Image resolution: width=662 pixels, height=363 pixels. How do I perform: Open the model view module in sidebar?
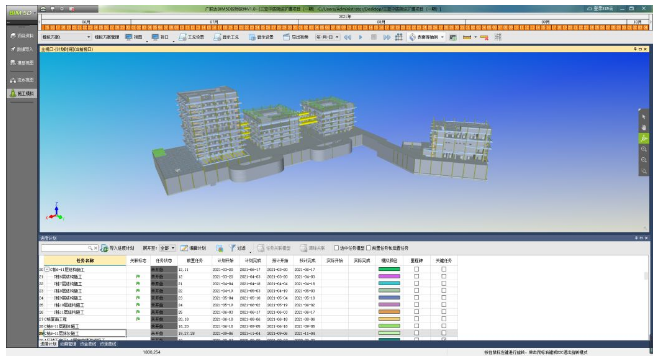[22, 62]
